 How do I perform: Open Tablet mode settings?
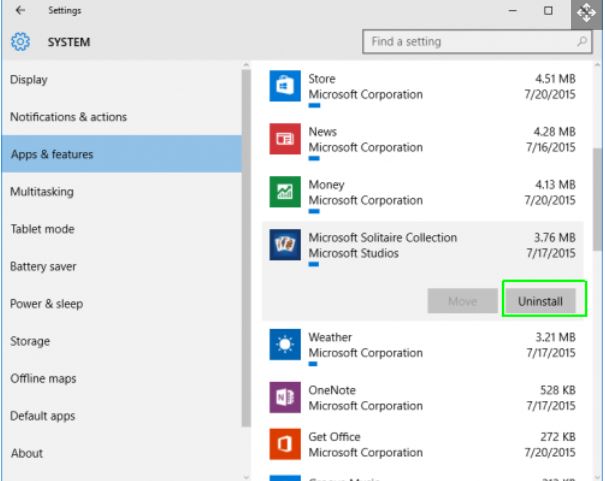(122, 229)
